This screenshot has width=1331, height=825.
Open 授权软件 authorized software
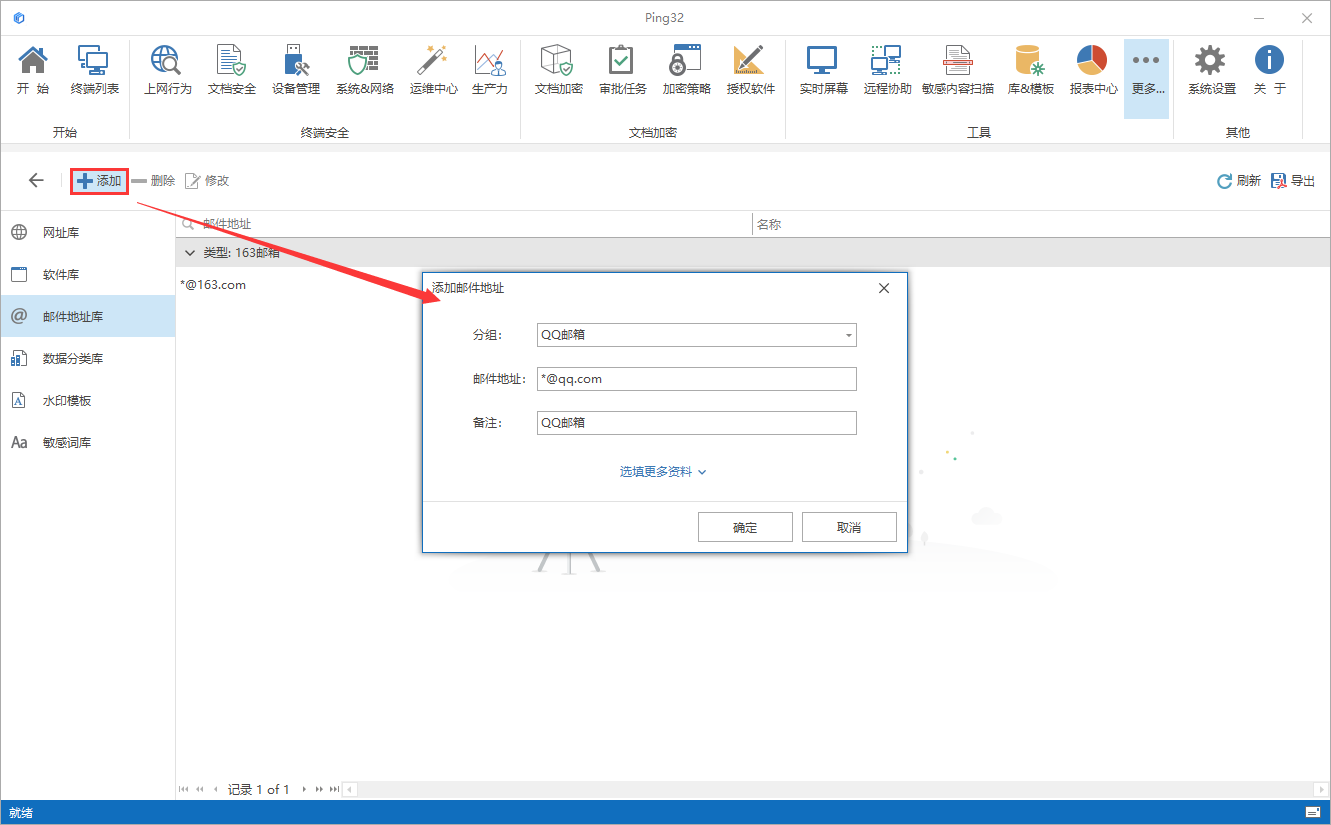[x=750, y=70]
